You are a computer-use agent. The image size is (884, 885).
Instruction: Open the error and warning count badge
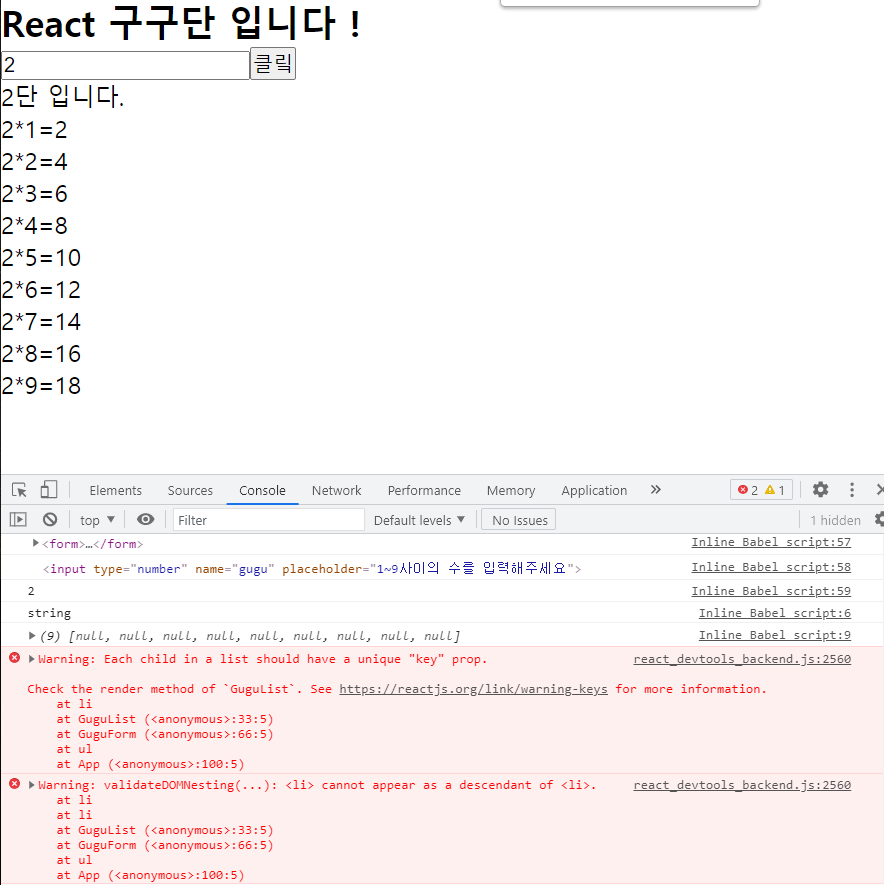click(762, 489)
